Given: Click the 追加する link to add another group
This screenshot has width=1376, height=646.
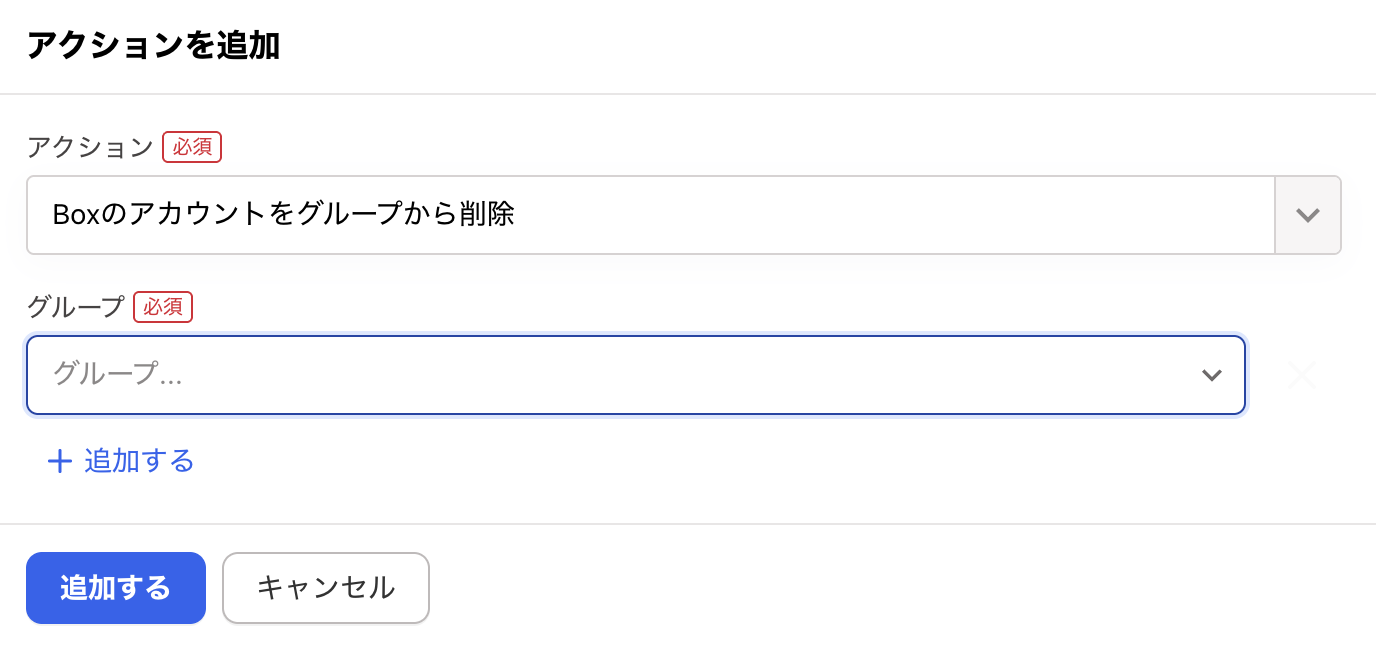Looking at the screenshot, I should click(140, 461).
